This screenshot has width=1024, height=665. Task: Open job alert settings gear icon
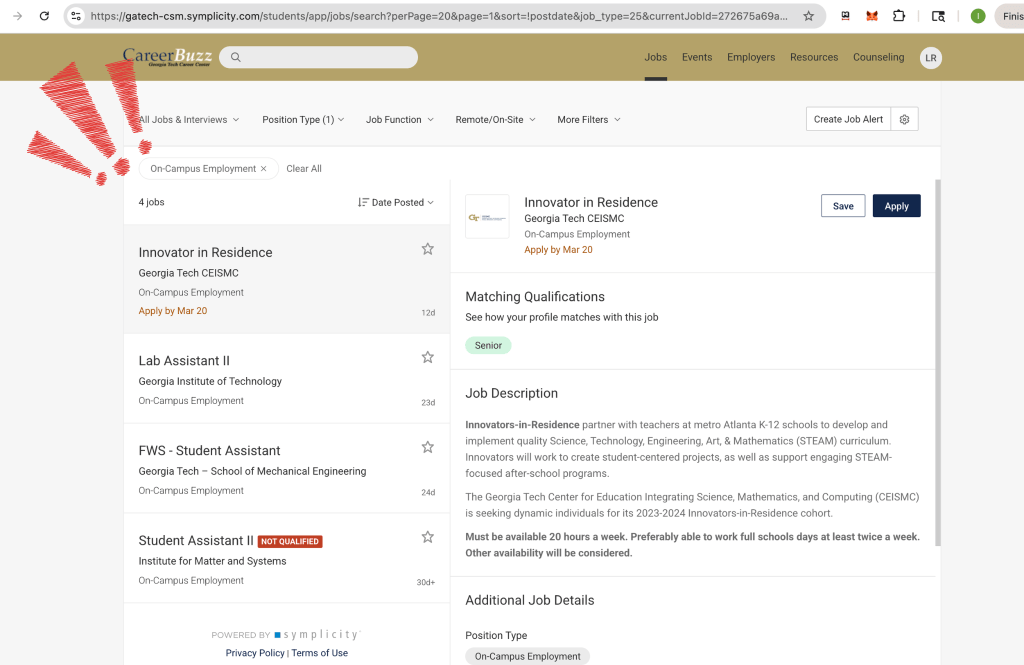tap(904, 119)
